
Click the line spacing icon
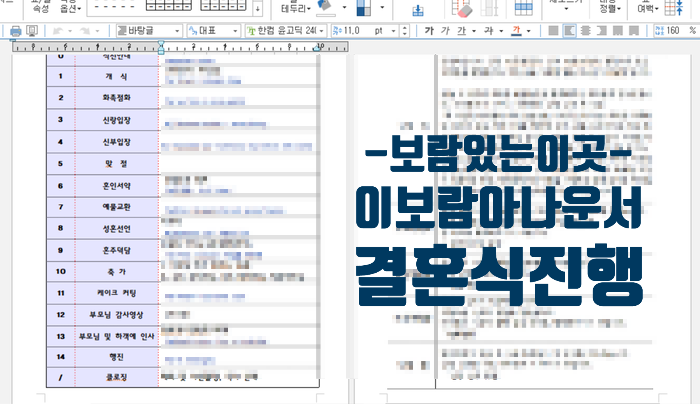coord(659,31)
